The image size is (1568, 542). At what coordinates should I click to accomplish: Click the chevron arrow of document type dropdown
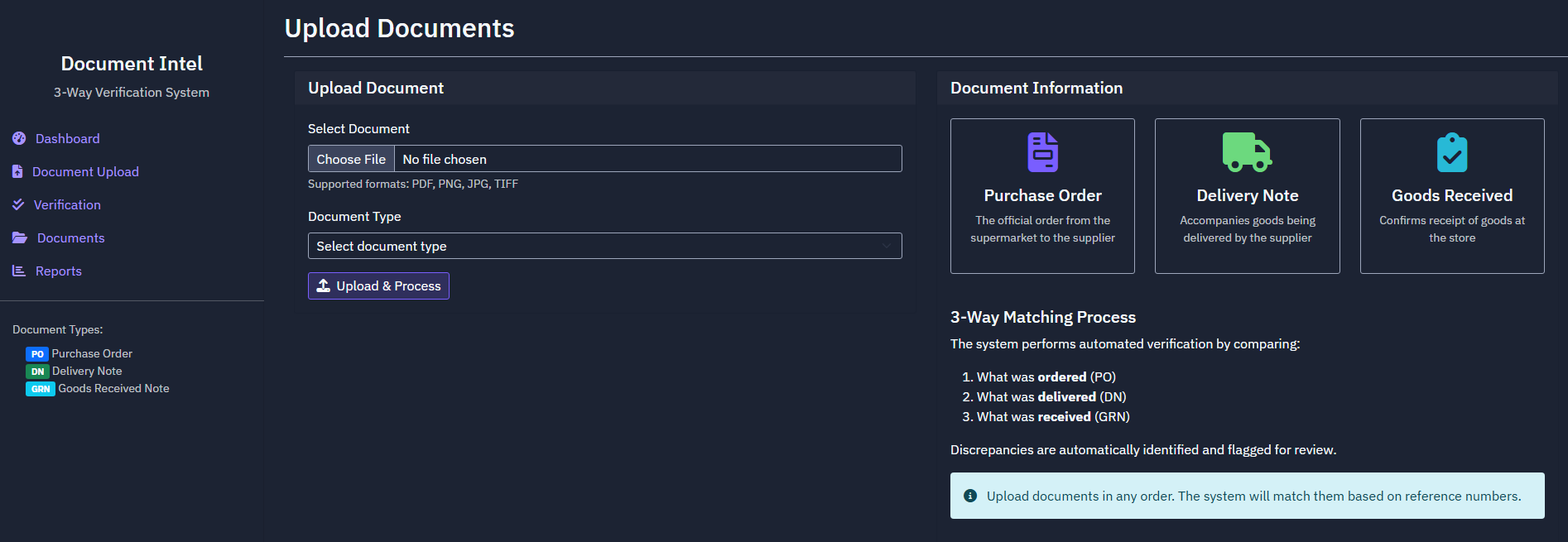[887, 246]
